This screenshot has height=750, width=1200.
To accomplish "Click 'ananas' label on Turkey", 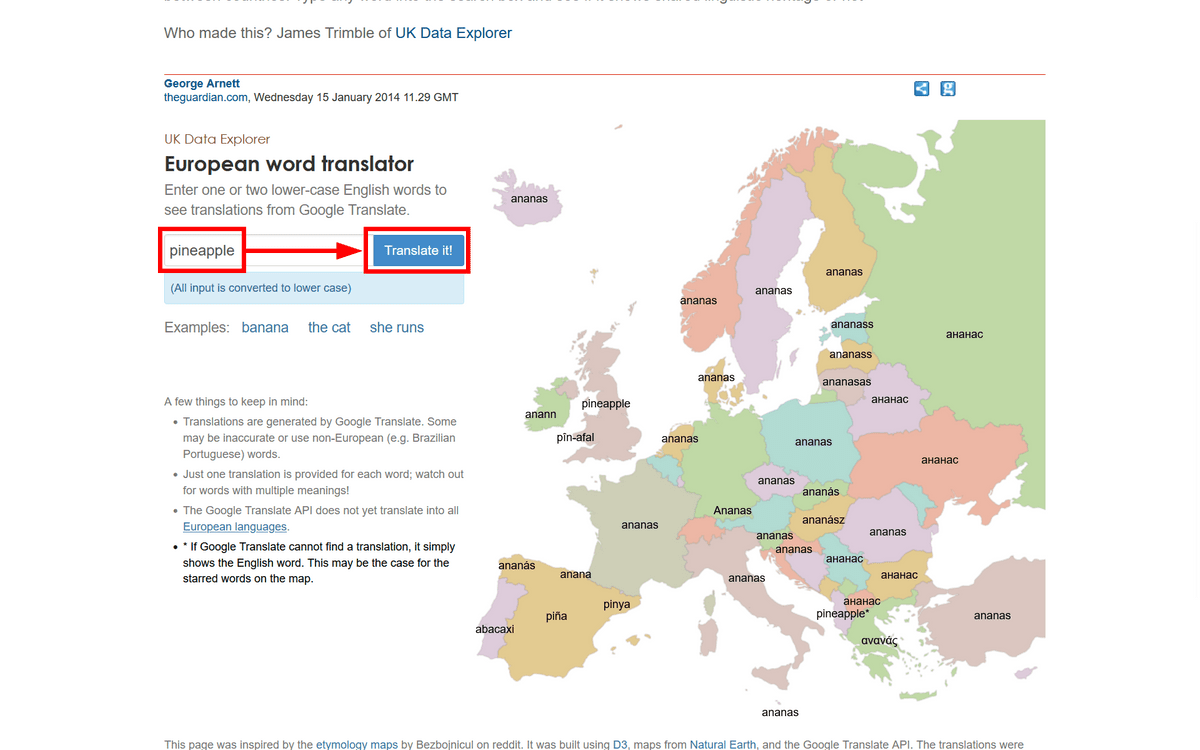I will tap(992, 616).
